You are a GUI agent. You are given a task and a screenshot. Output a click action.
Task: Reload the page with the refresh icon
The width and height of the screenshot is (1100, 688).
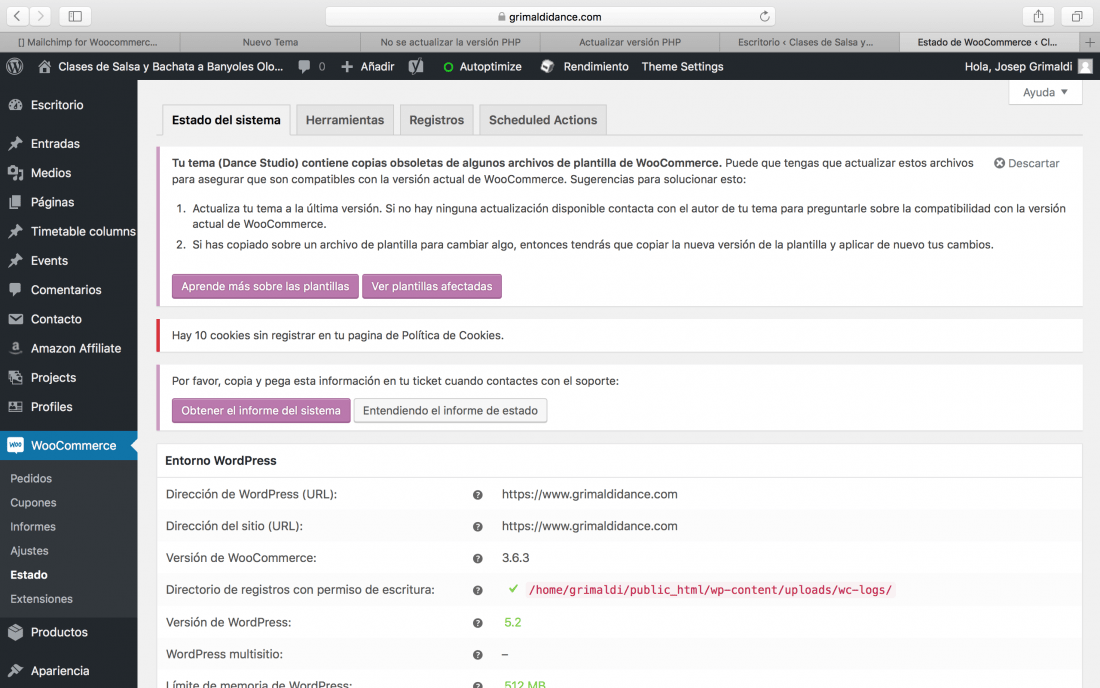(764, 16)
